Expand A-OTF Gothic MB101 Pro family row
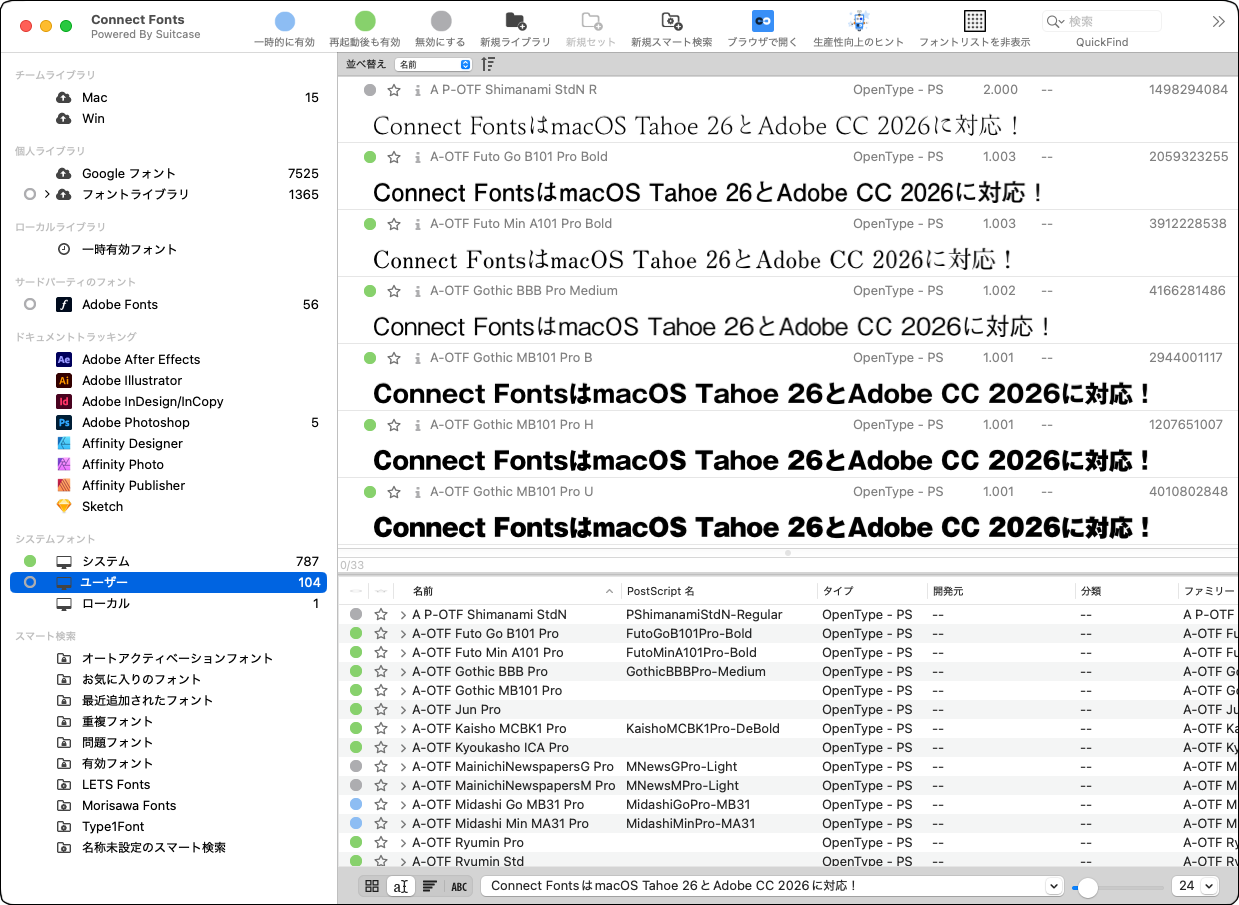The height and width of the screenshot is (905, 1239). (x=403, y=691)
